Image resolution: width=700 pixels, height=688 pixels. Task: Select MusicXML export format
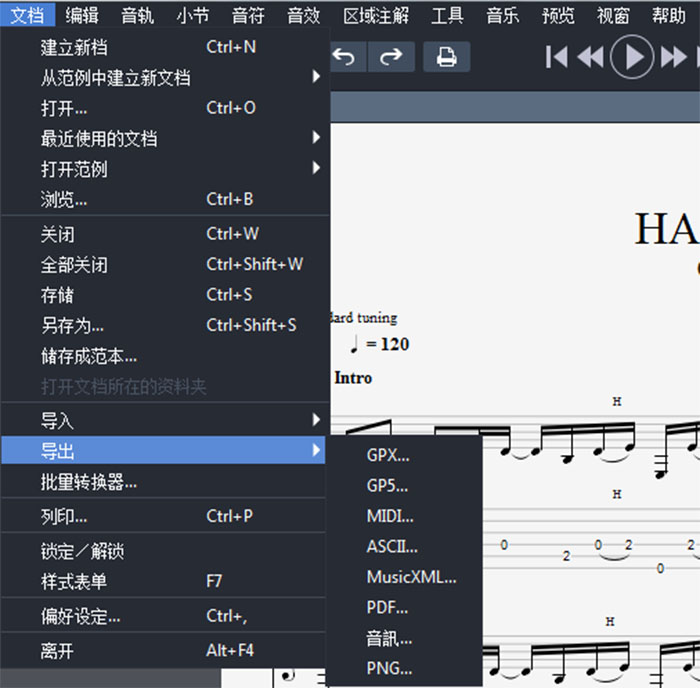(x=411, y=577)
